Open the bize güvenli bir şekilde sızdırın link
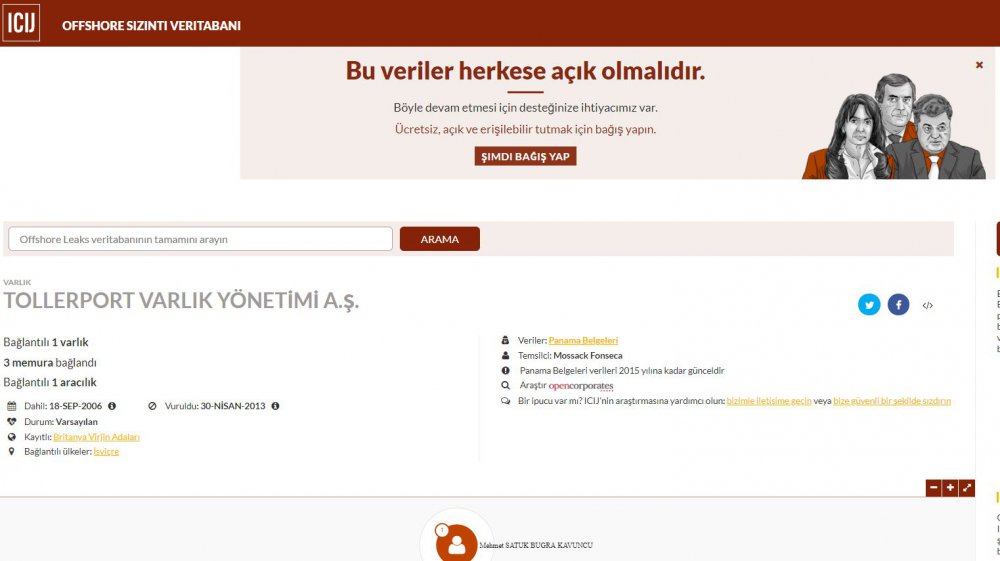Image resolution: width=1000 pixels, height=561 pixels. [892, 401]
